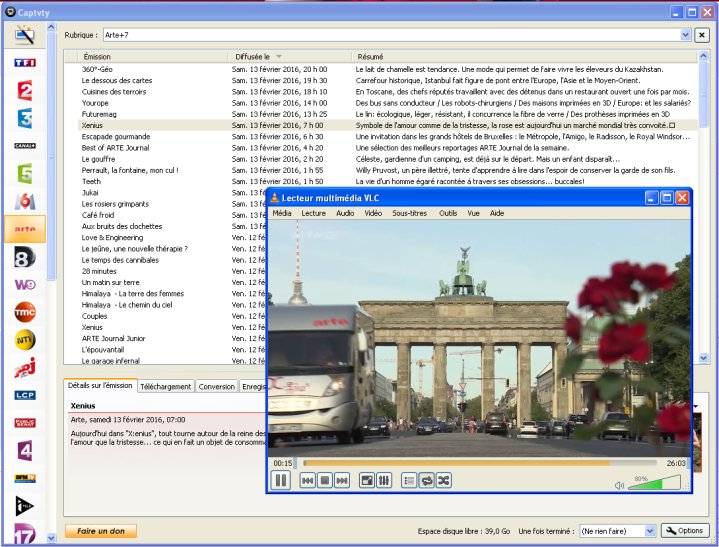Select the NT1 channel icon
This screenshot has width=719, height=547.
pos(25,340)
